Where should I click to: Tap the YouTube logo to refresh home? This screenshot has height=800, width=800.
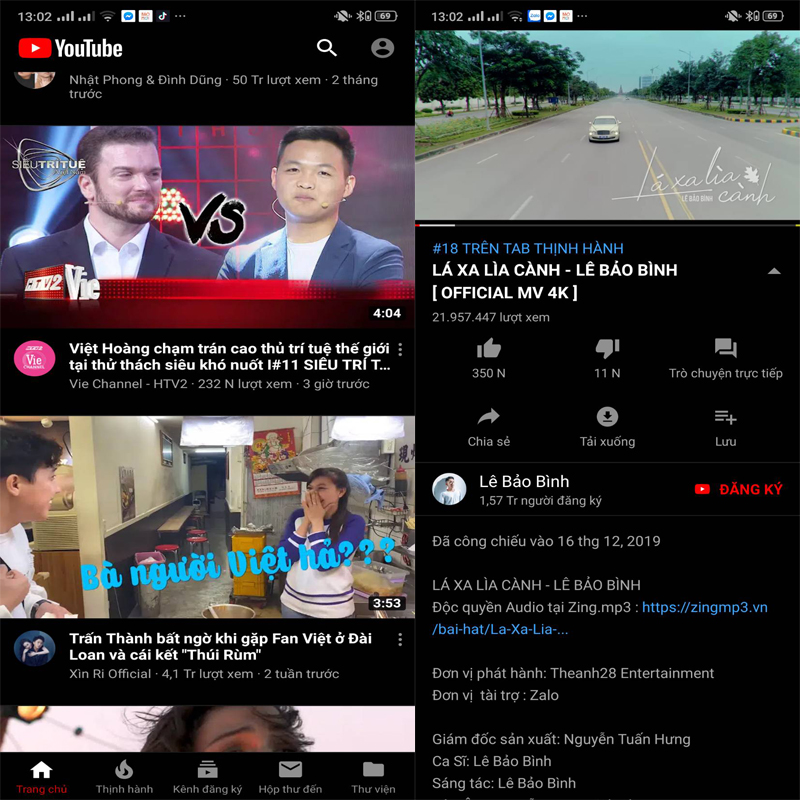pyautogui.click(x=70, y=47)
